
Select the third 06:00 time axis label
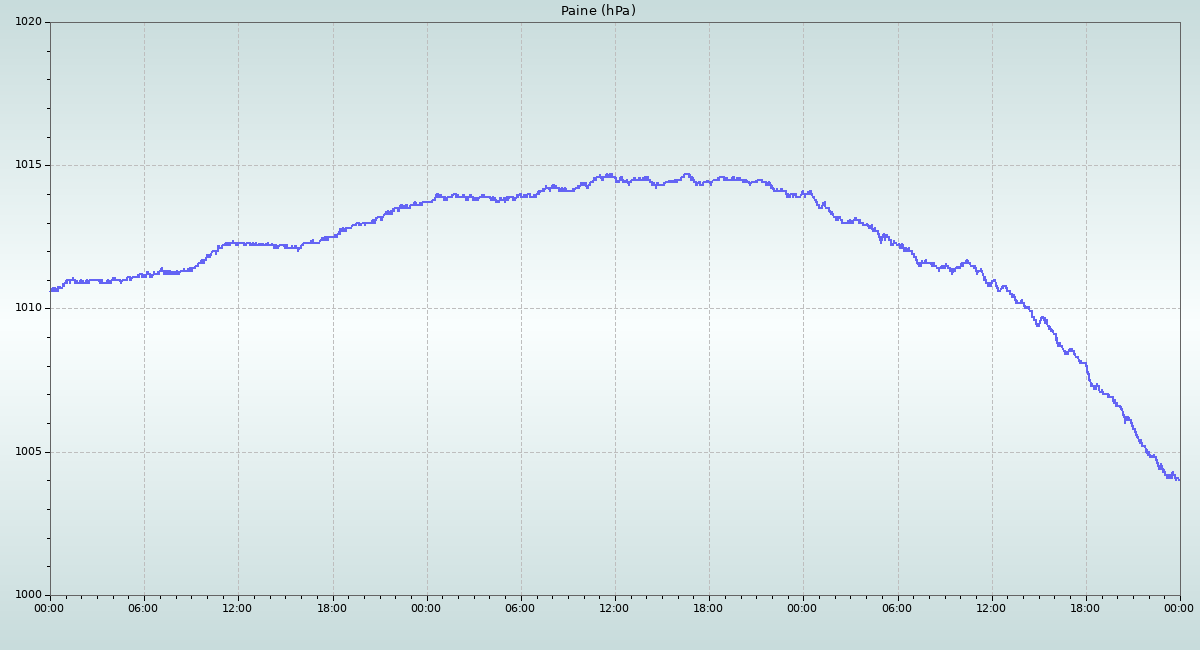coord(897,608)
